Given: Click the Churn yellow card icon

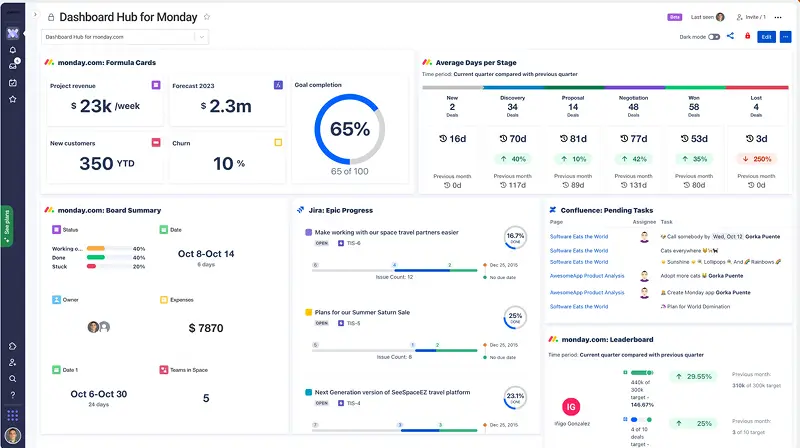Looking at the screenshot, I should (x=278, y=142).
